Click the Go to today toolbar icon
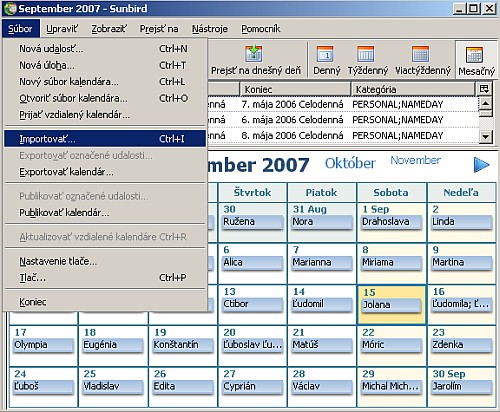This screenshot has width=500, height=412. tap(254, 54)
